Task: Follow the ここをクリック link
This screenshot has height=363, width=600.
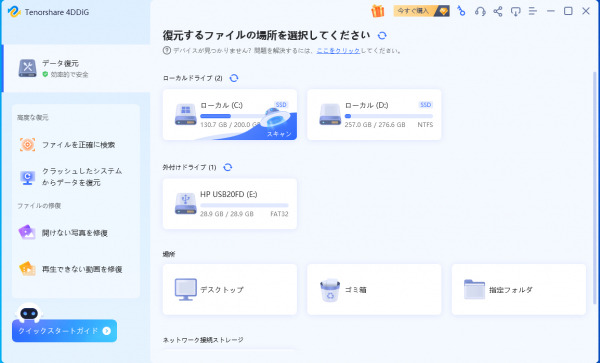Action: tap(338, 50)
